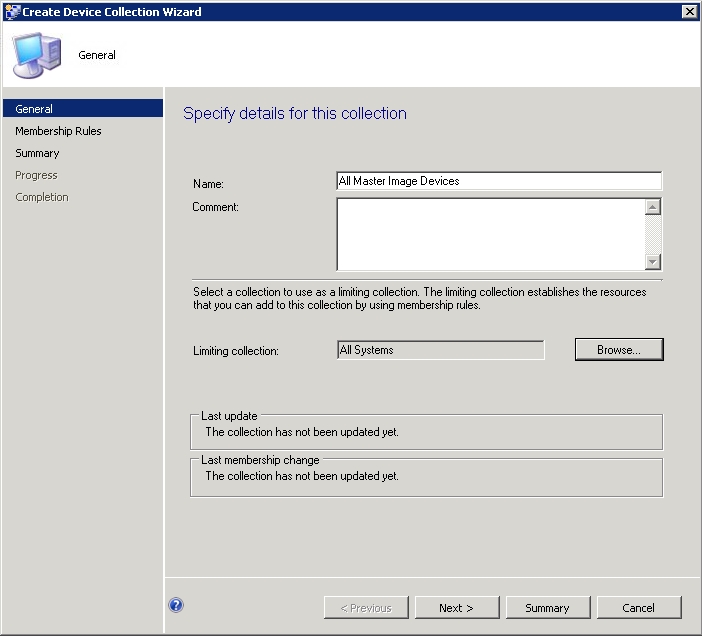Viewport: 702px width, 636px height.
Task: Select the Progress step in the sidebar
Action: coord(36,175)
